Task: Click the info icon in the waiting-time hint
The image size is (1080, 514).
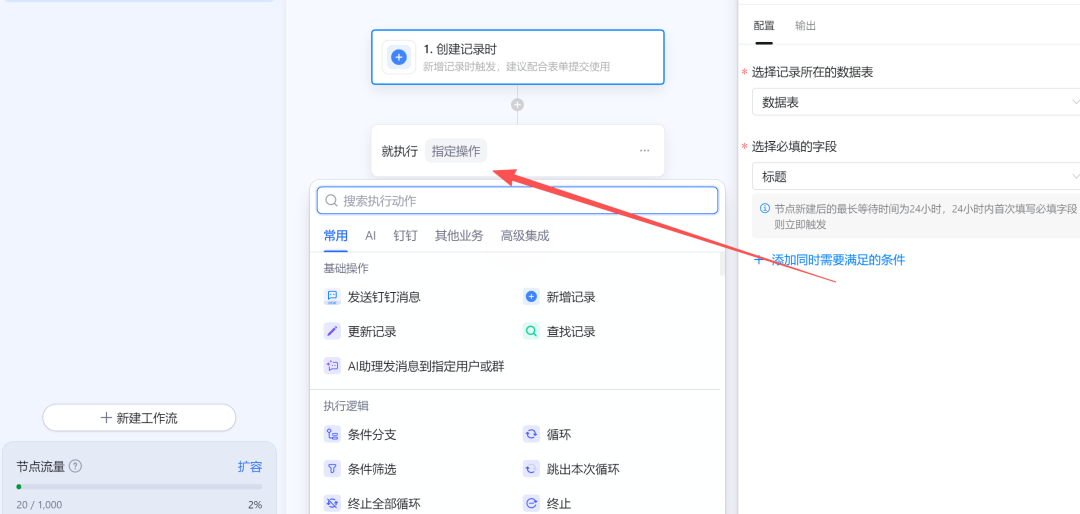Action: pyautogui.click(x=765, y=208)
